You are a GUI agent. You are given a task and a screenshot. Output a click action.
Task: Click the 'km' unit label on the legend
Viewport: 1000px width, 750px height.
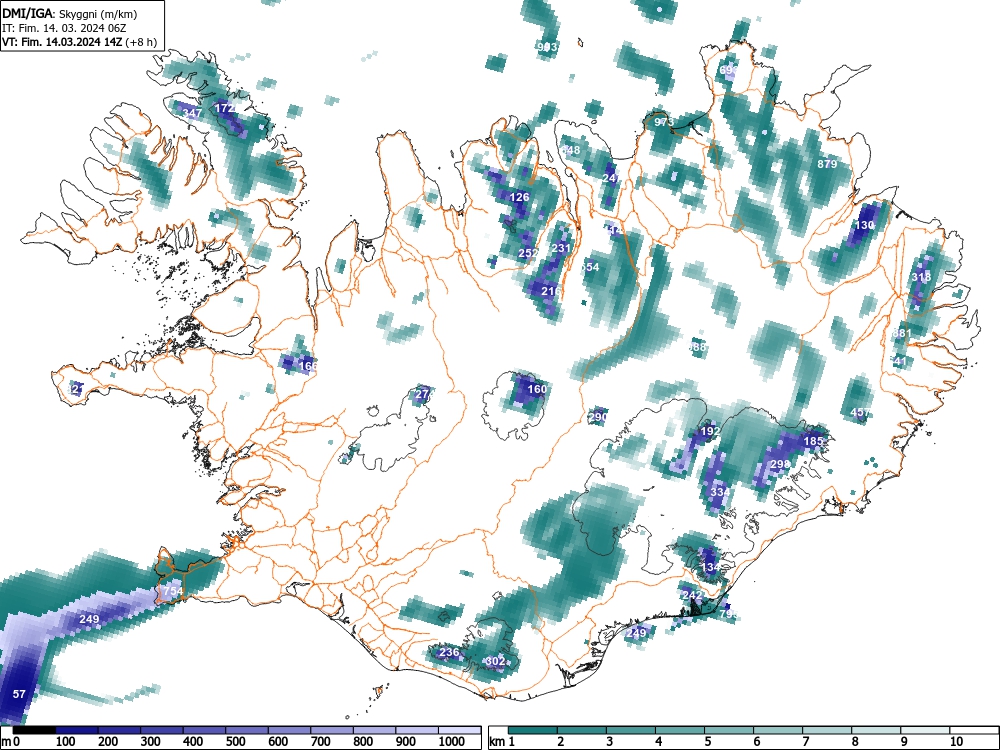pos(497,742)
